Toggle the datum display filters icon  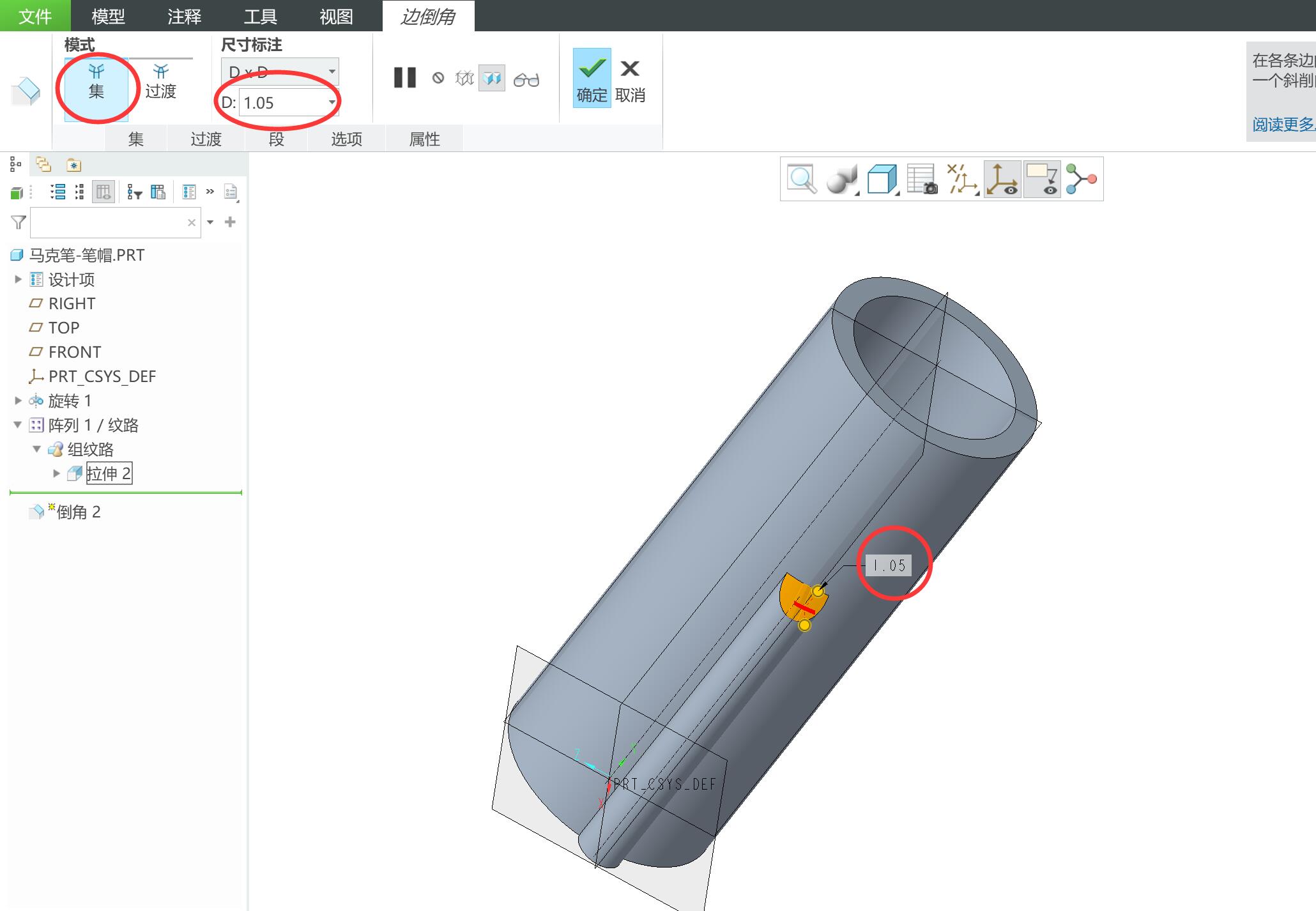962,179
